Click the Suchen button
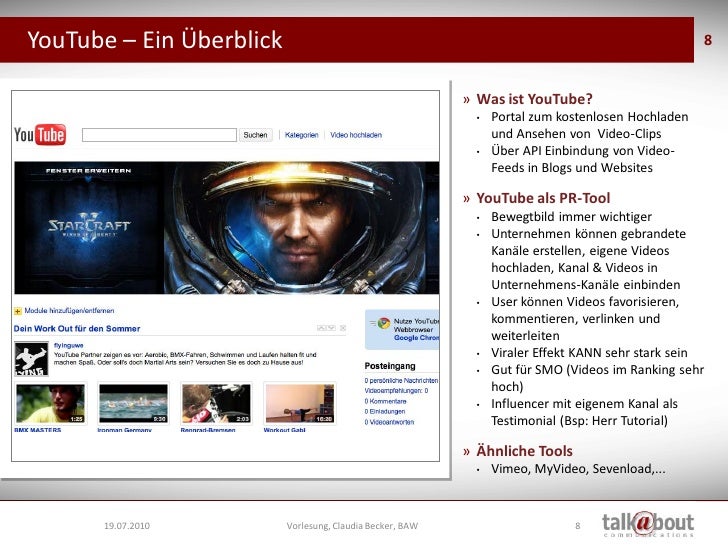728x546 pixels. tap(255, 135)
